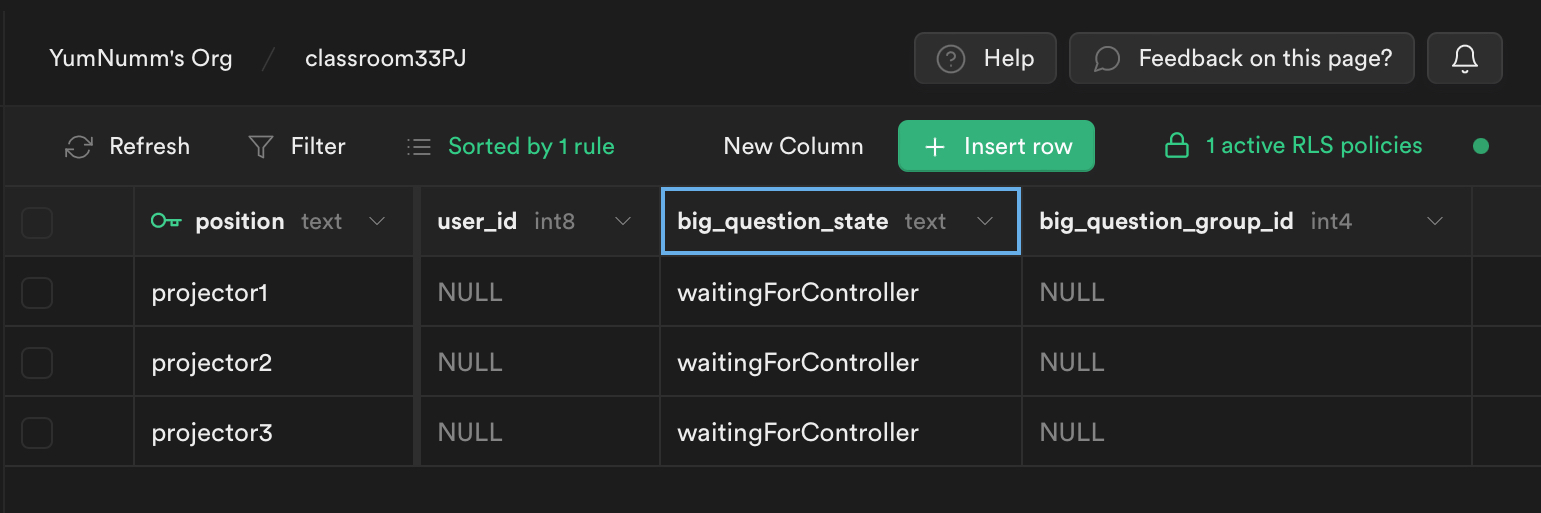The image size is (1541, 513).
Task: Click the Filter funnel icon
Action: (x=260, y=147)
